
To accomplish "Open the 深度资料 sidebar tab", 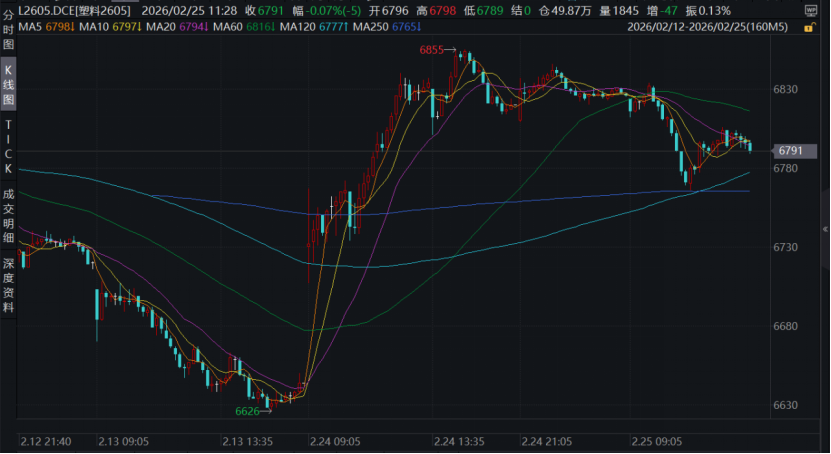I will (x=8, y=284).
